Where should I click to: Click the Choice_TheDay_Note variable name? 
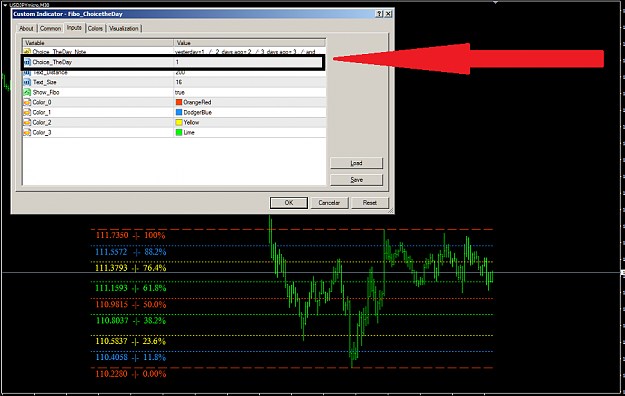[x=59, y=51]
